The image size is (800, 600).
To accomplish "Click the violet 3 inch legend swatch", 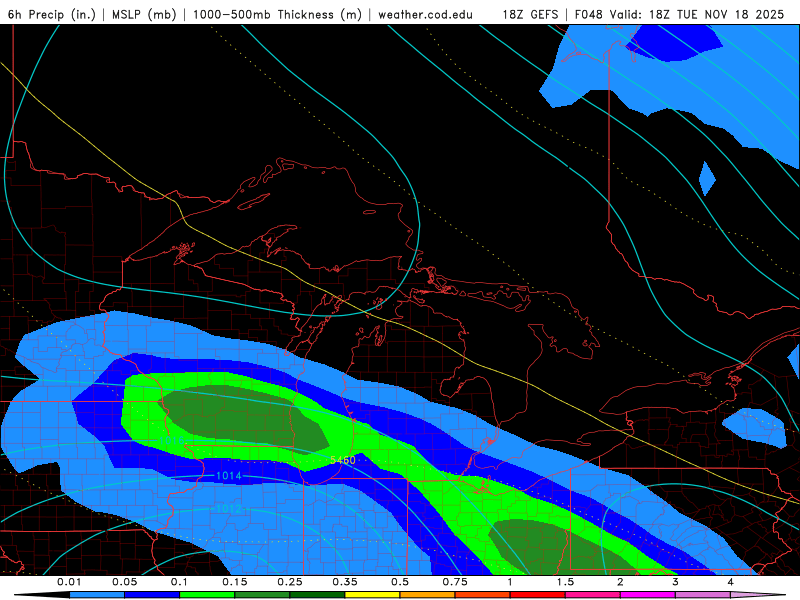I will (x=703, y=595).
